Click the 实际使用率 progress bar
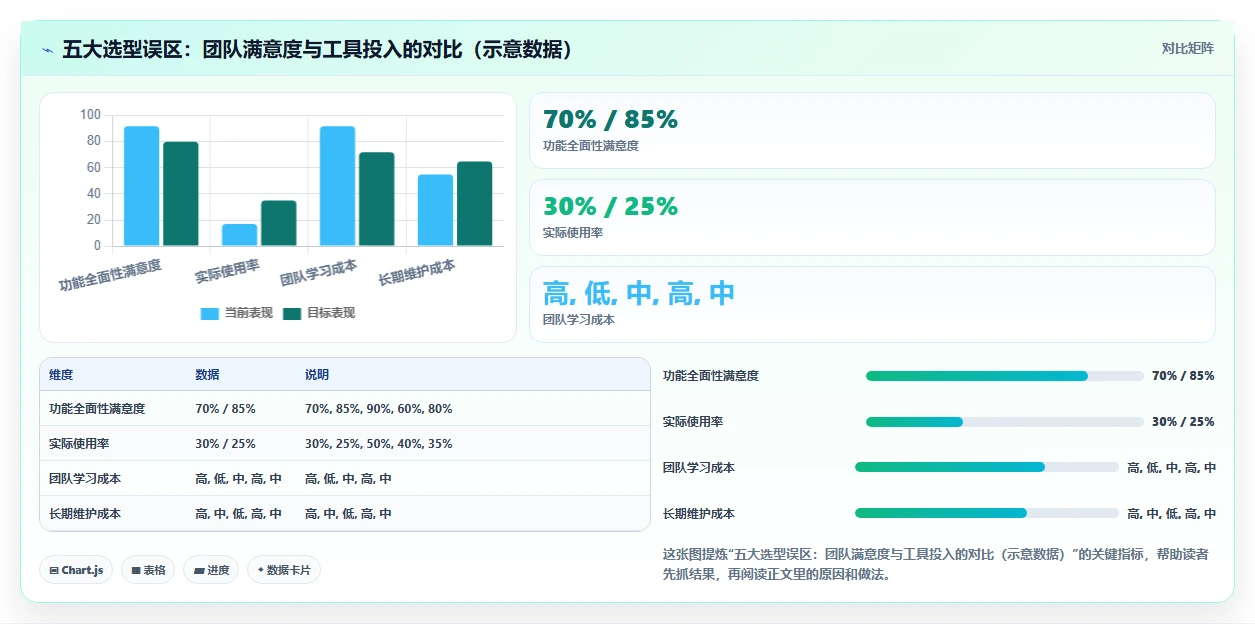 coord(1005,422)
